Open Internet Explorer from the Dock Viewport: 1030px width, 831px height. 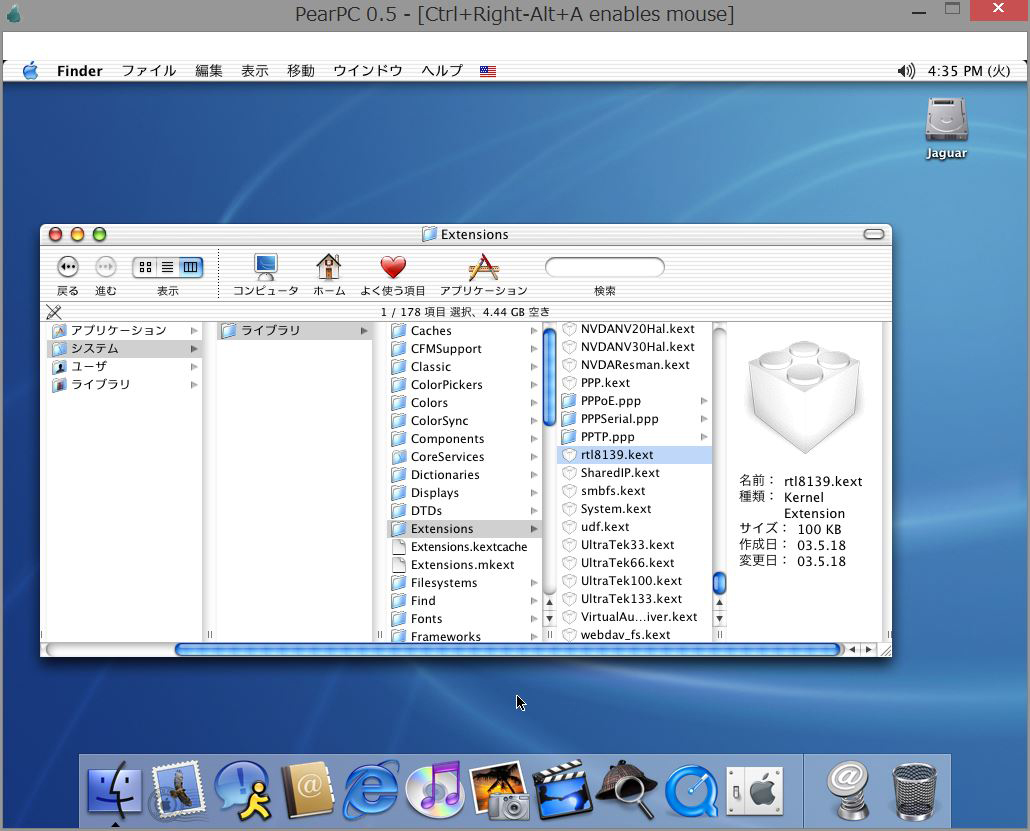pyautogui.click(x=371, y=790)
